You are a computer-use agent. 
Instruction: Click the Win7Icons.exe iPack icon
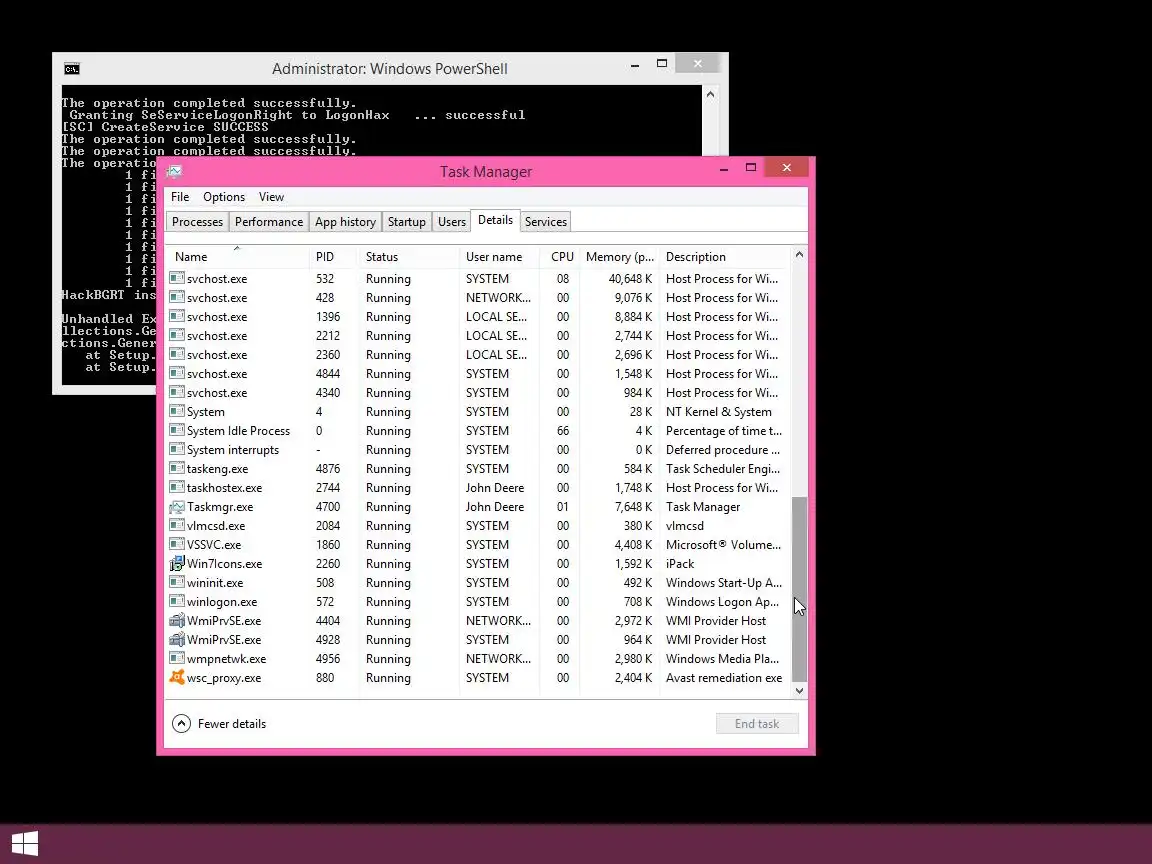(176, 564)
